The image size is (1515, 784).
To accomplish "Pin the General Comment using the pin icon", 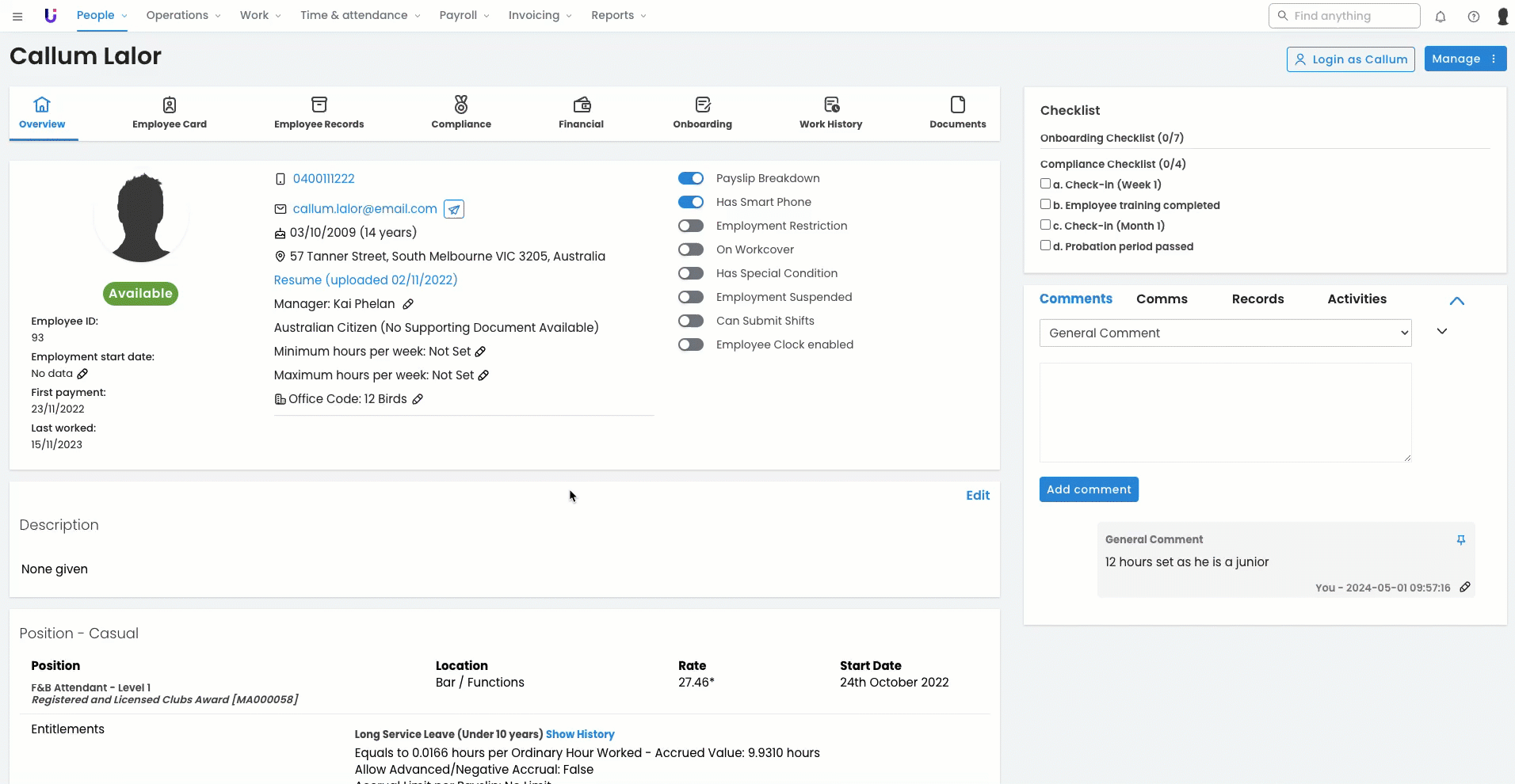I will (1460, 540).
